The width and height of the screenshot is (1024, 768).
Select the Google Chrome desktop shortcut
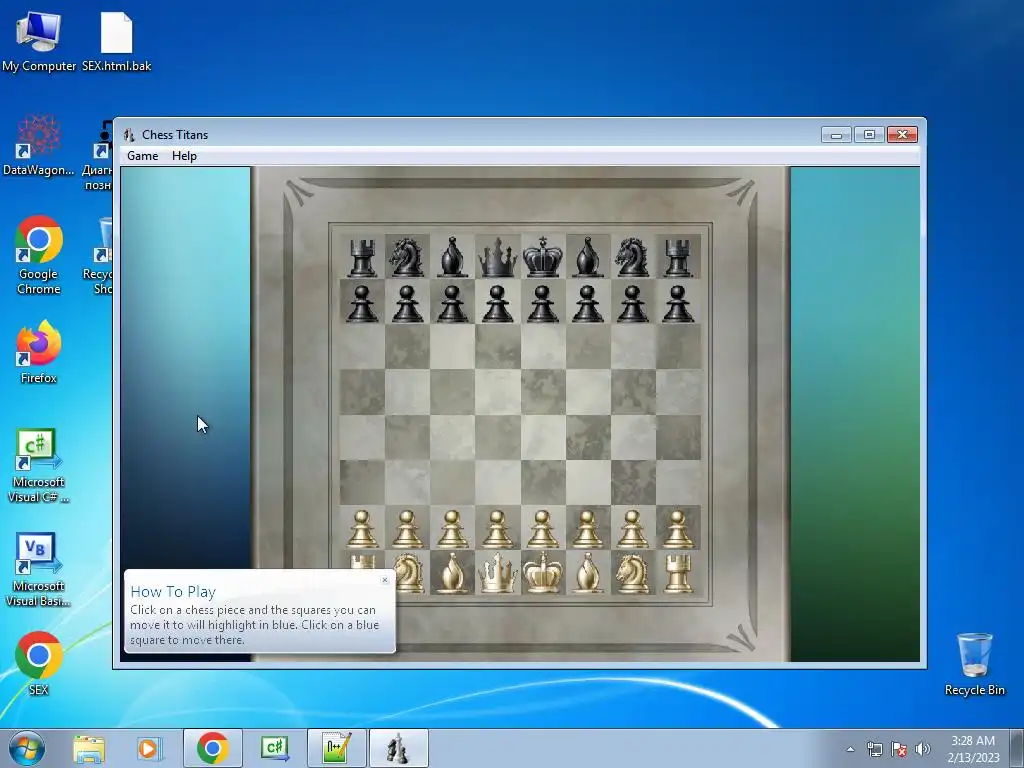coord(39,255)
